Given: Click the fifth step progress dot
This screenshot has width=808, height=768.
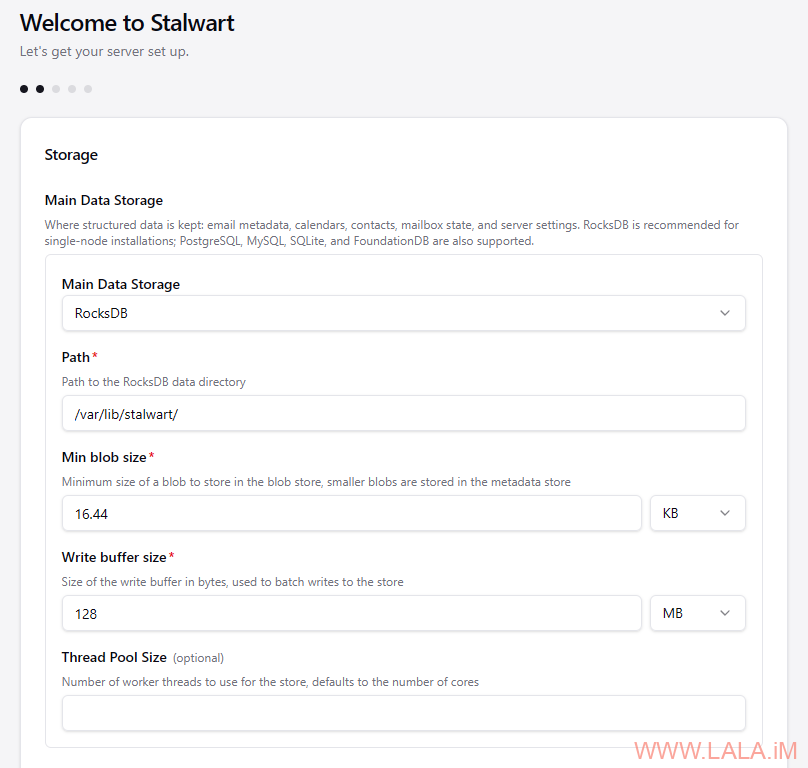Looking at the screenshot, I should [x=88, y=89].
